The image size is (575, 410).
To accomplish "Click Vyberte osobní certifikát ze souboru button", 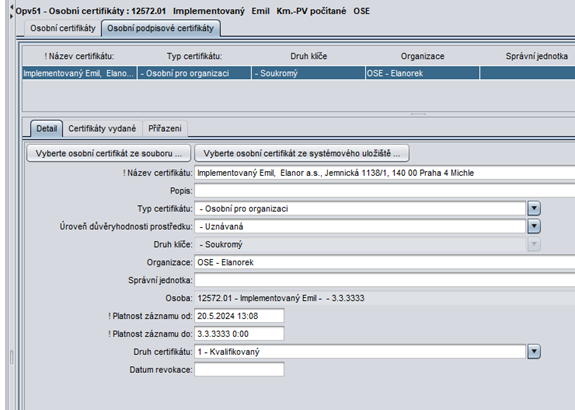I will click(109, 153).
